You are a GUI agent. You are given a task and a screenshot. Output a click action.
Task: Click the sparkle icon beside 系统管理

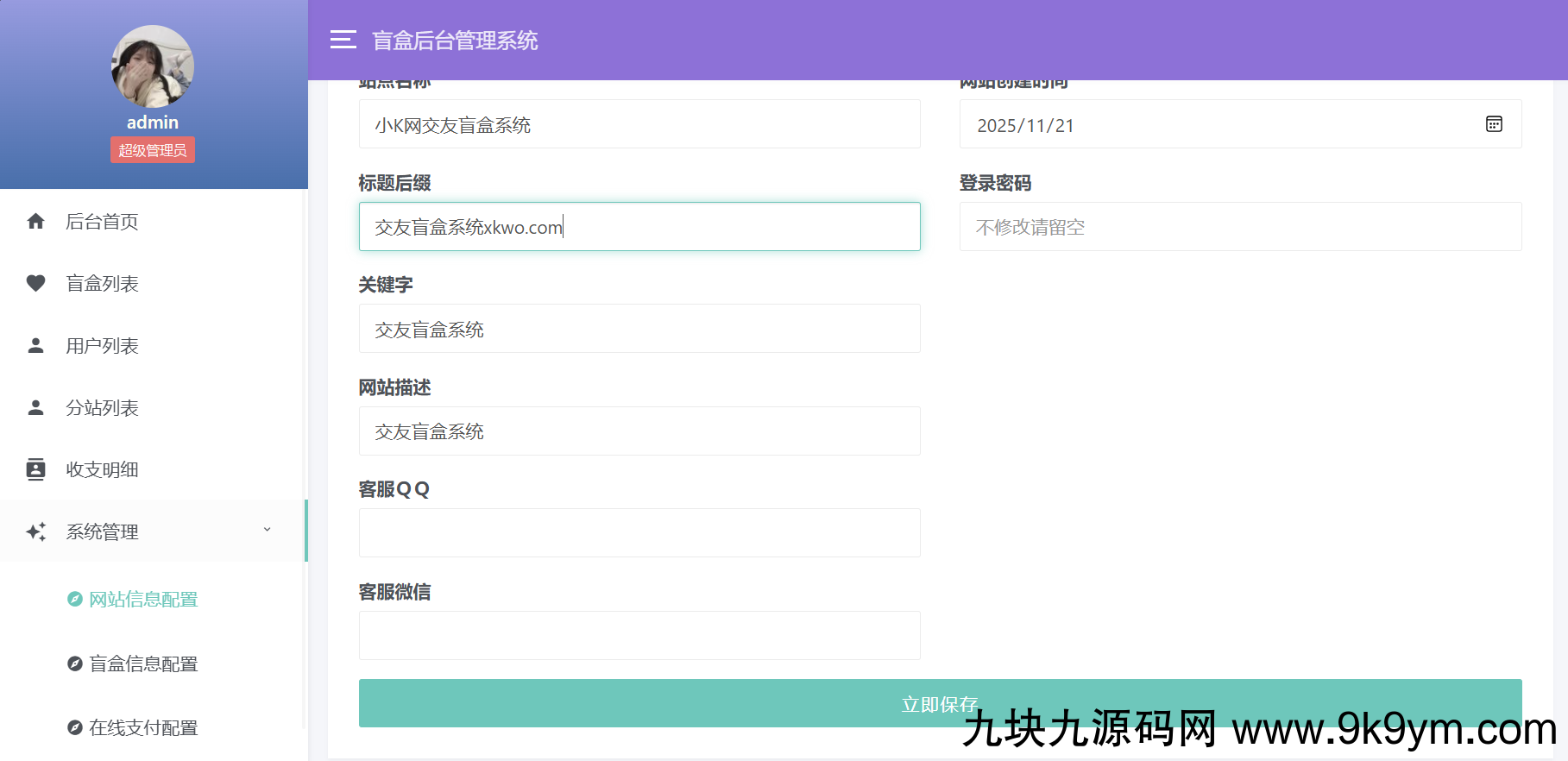pyautogui.click(x=35, y=531)
